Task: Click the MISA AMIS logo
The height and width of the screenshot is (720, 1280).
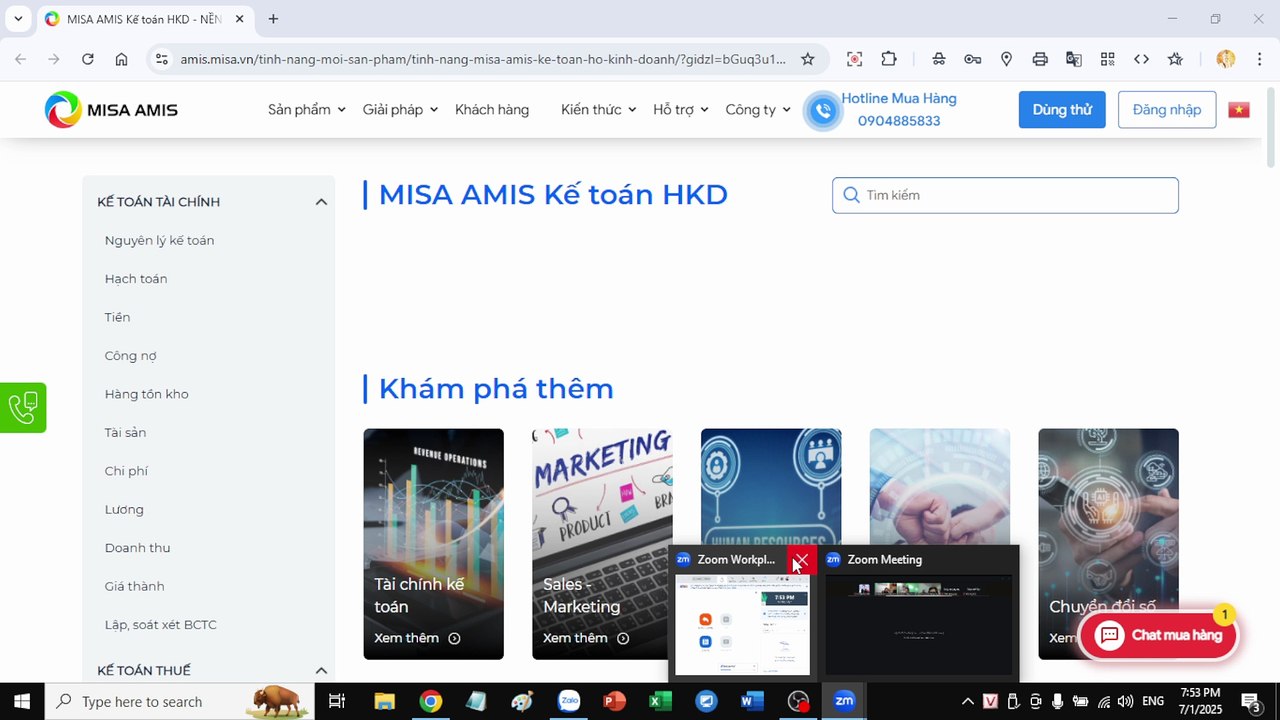Action: [x=111, y=109]
